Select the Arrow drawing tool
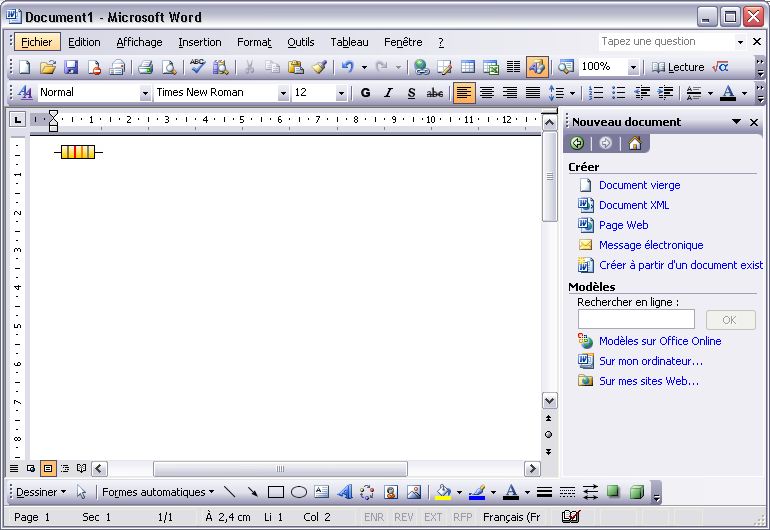This screenshot has height=530, width=770. point(252,492)
